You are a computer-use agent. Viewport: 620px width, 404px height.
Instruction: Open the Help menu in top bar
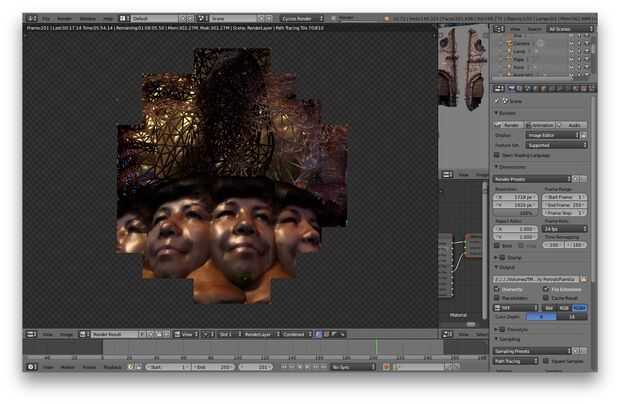pyautogui.click(x=108, y=19)
